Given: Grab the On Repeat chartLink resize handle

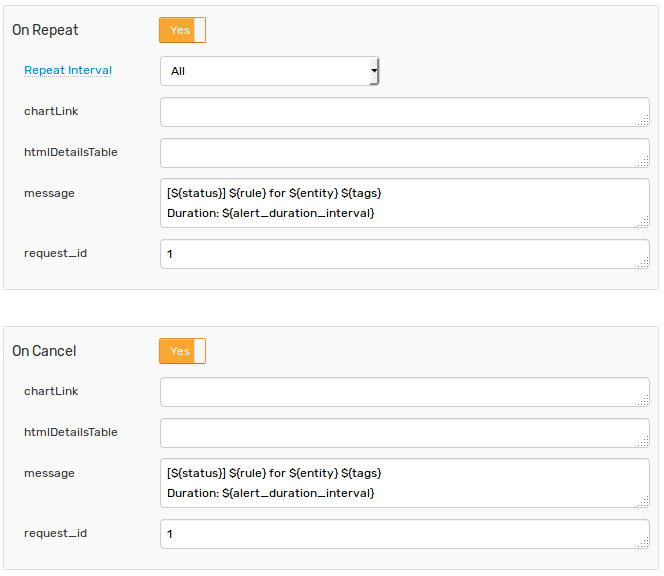Looking at the screenshot, I should [x=644, y=121].
